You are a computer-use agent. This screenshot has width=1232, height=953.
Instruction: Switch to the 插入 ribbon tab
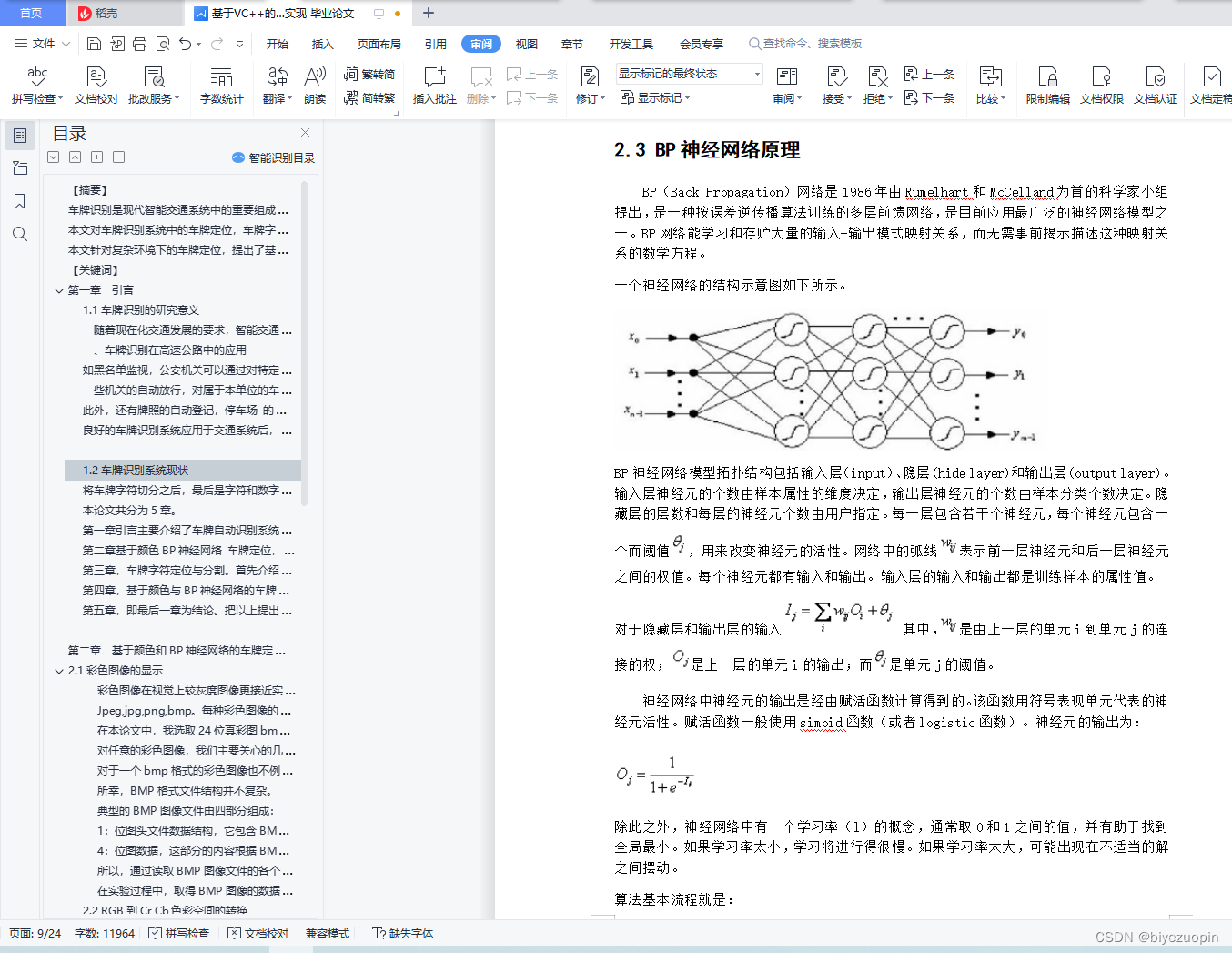323,44
